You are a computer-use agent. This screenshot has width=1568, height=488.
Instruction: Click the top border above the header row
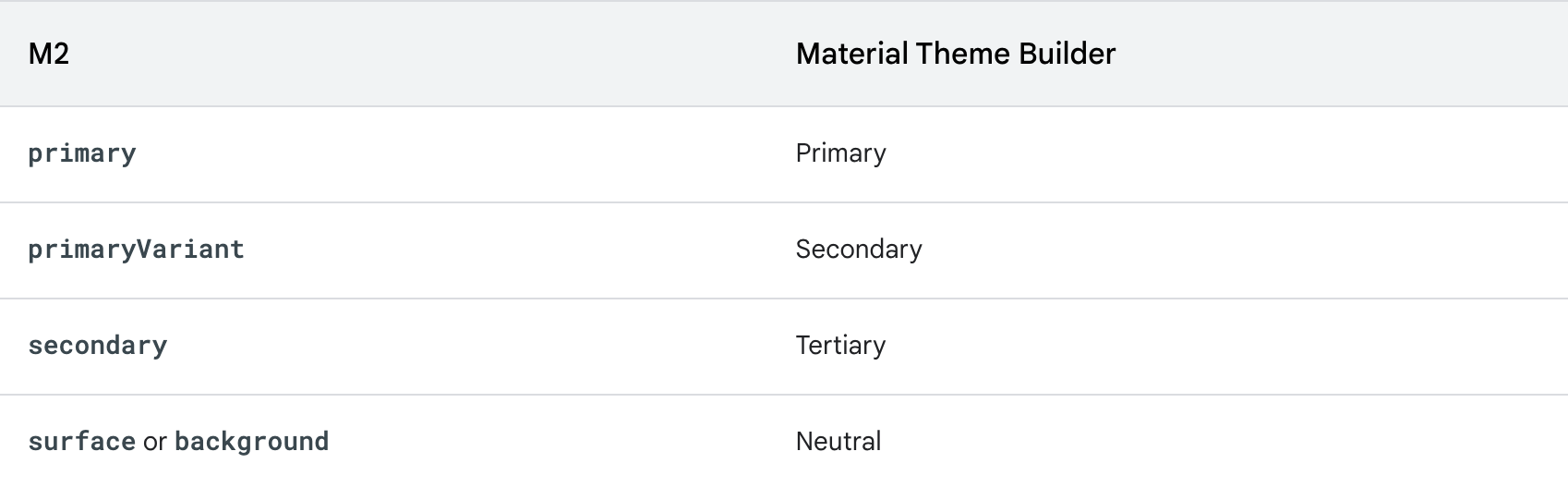coord(784,1)
